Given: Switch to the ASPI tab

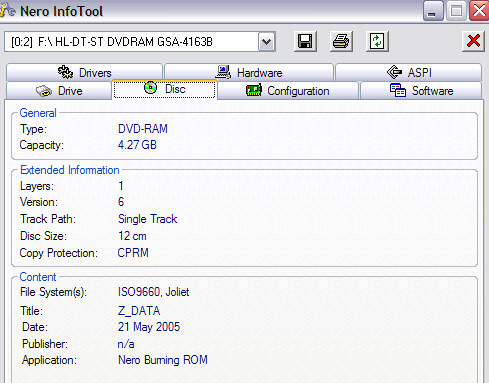Looking at the screenshot, I should 409,72.
